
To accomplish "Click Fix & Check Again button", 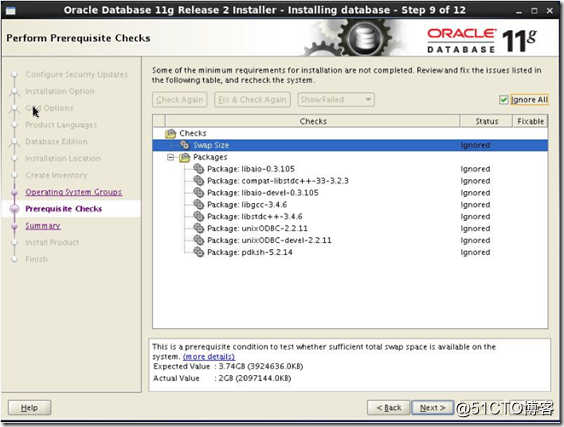I will 253,100.
